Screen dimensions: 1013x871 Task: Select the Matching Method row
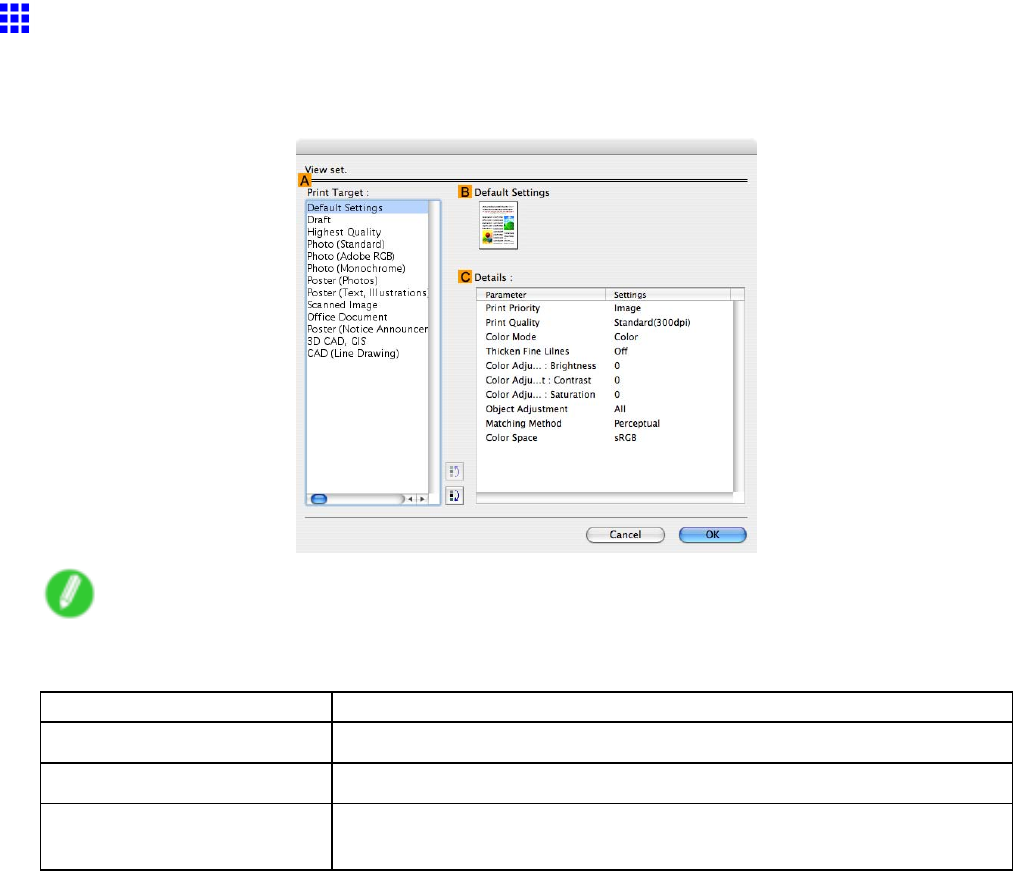pos(605,423)
